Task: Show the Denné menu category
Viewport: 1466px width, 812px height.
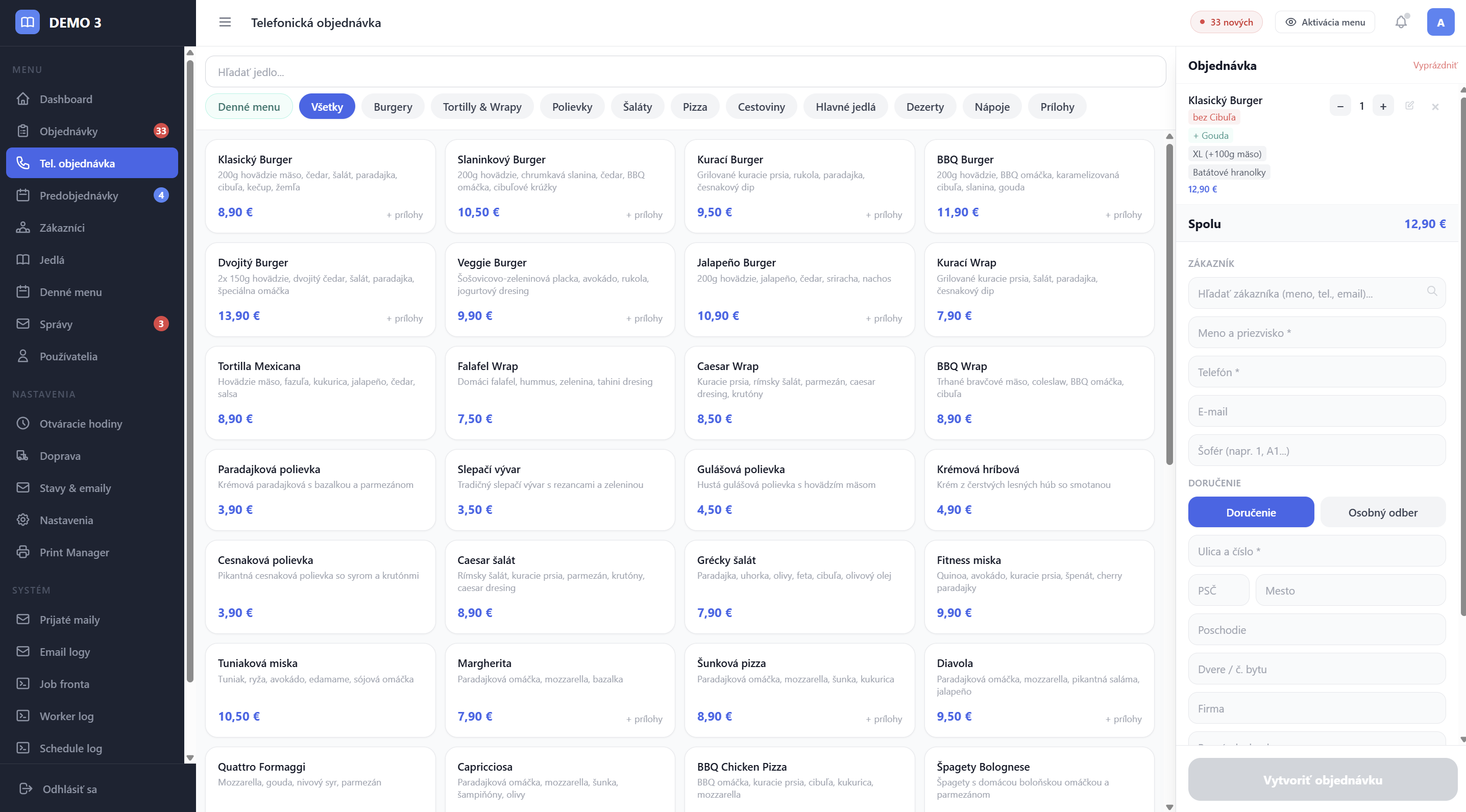Action: click(x=249, y=106)
